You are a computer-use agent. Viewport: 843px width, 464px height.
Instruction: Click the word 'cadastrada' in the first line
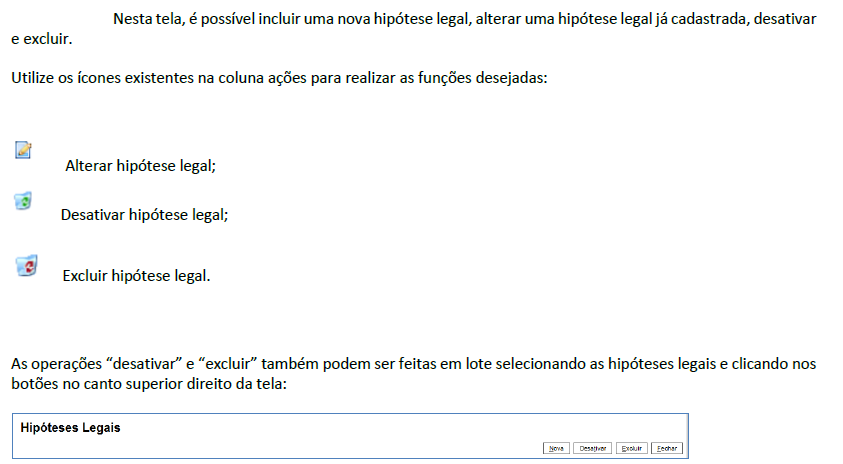(x=713, y=20)
